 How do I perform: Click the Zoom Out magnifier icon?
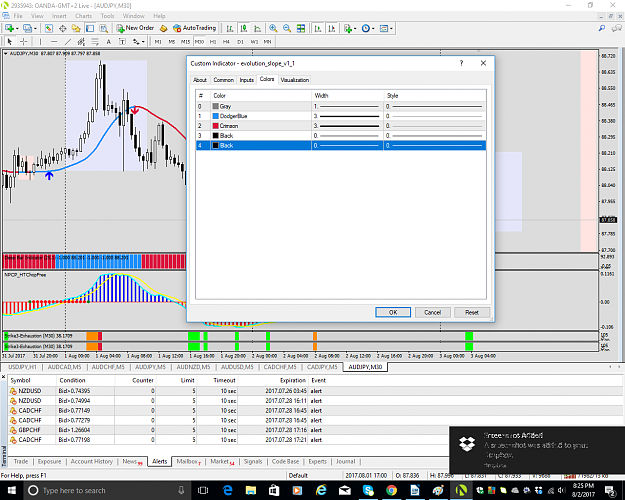(x=287, y=28)
